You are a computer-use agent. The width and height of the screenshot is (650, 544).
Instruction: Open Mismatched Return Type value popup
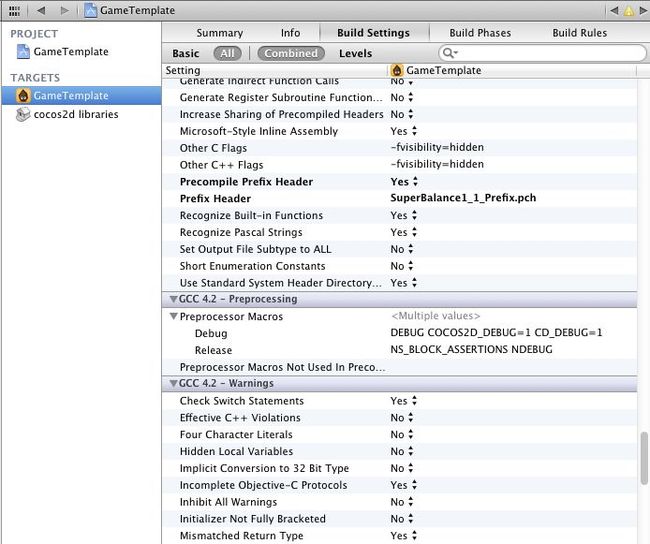tap(403, 536)
